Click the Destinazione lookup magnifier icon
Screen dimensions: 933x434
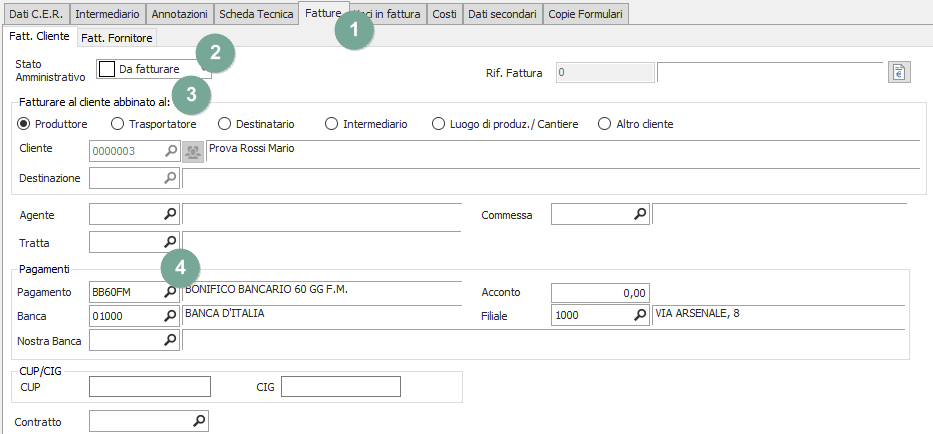click(171, 178)
